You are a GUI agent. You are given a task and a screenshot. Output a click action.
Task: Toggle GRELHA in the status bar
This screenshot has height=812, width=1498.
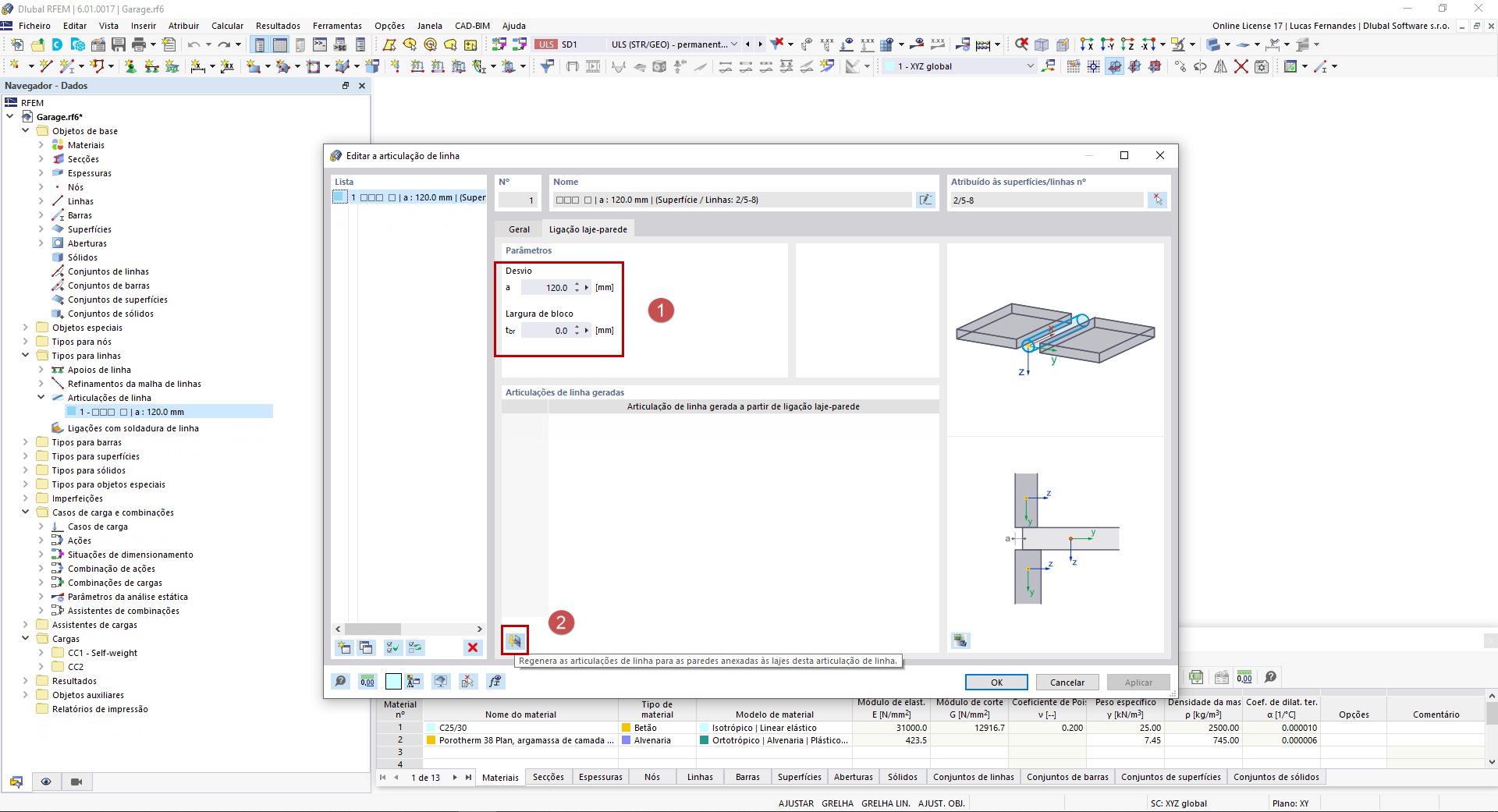838,803
